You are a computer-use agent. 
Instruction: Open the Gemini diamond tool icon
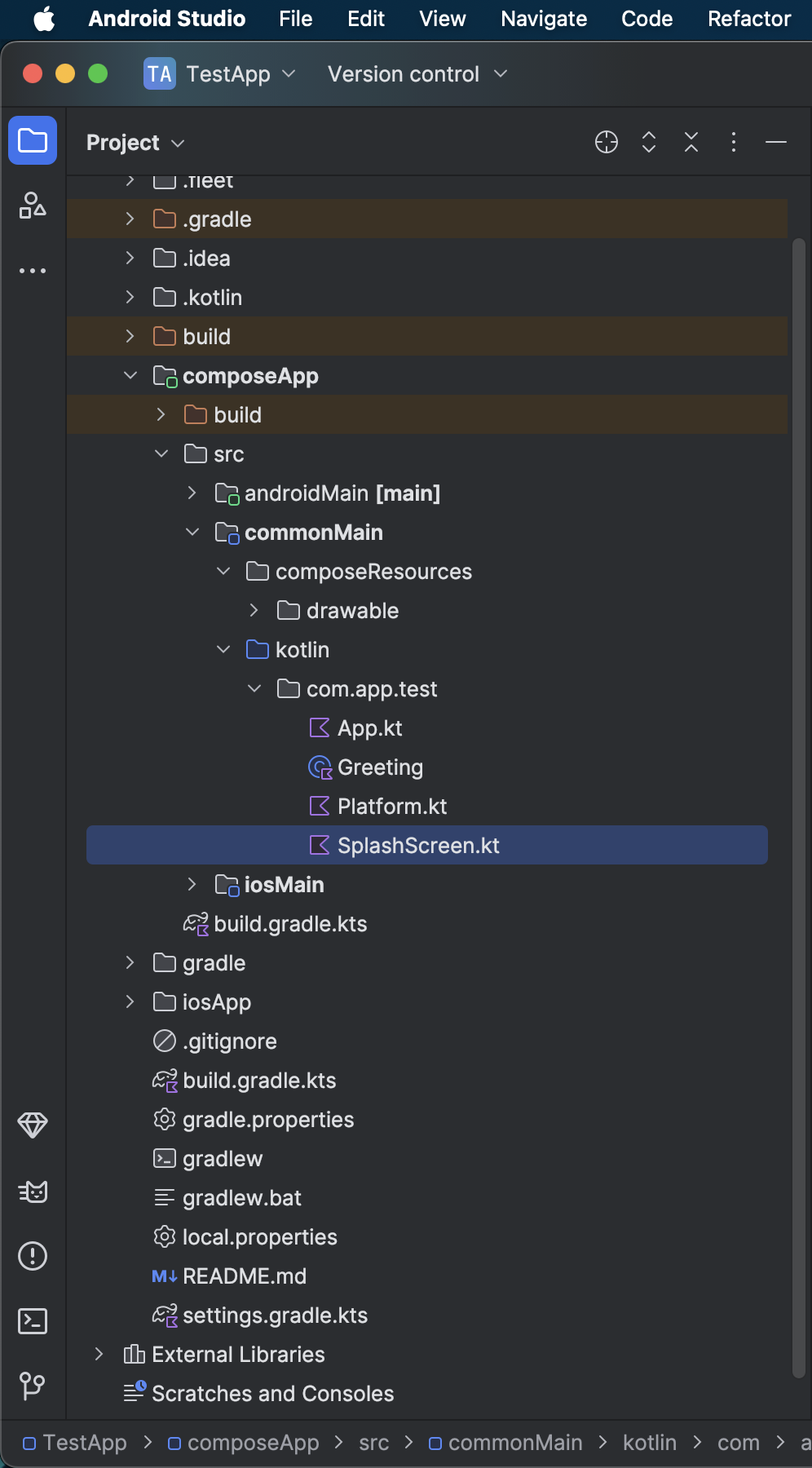point(33,1125)
